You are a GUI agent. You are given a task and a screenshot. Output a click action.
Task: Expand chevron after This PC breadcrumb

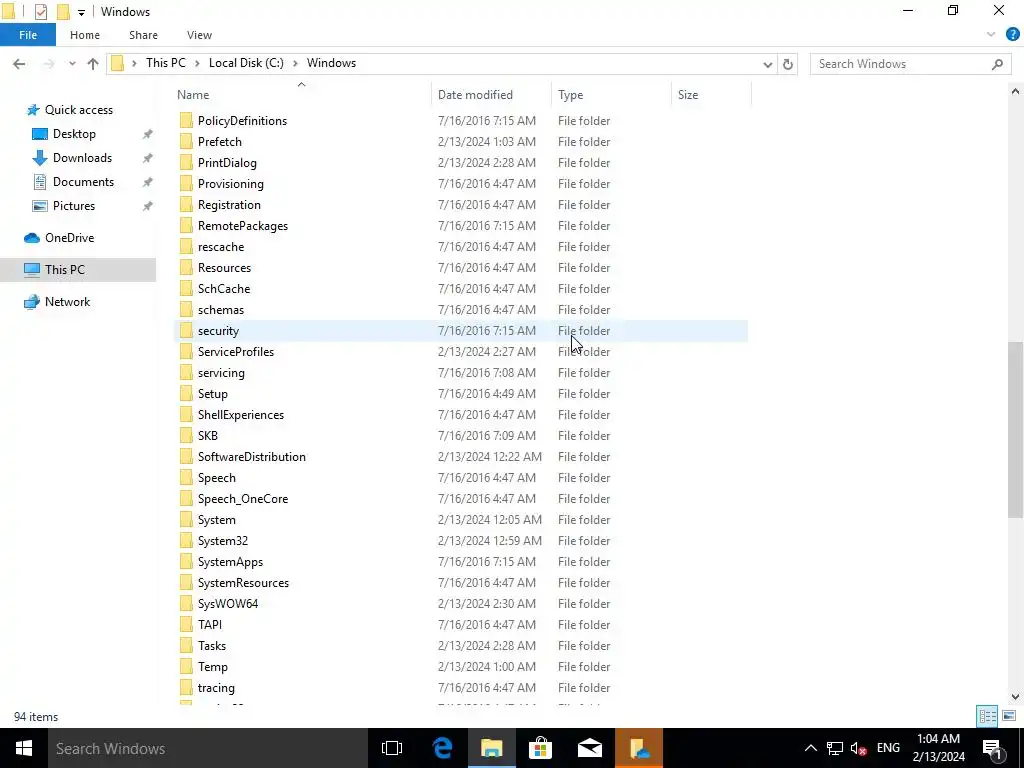tap(197, 63)
